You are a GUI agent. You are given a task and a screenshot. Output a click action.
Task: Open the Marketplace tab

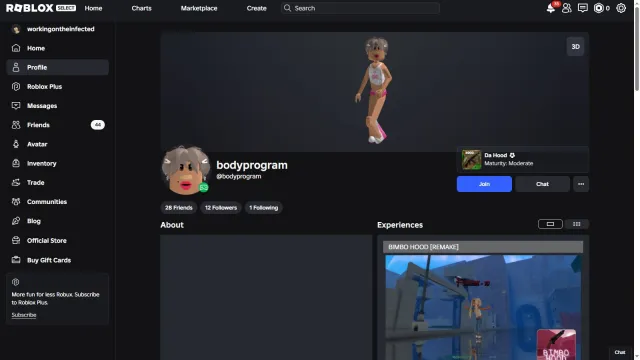(x=199, y=8)
